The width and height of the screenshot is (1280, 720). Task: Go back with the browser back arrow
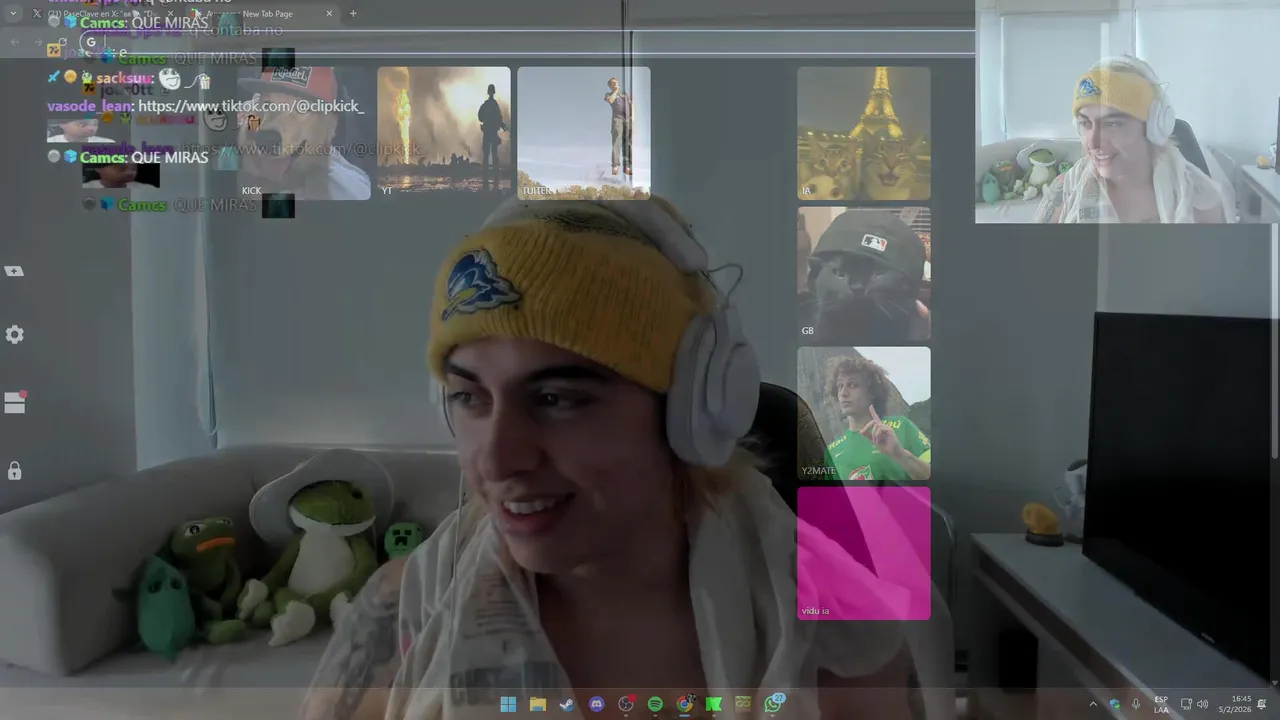(14, 42)
